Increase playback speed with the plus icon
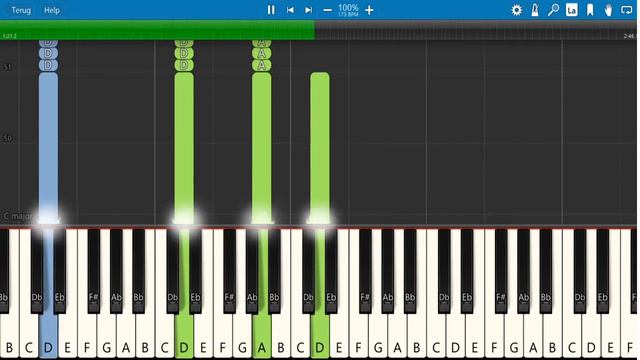 [369, 10]
